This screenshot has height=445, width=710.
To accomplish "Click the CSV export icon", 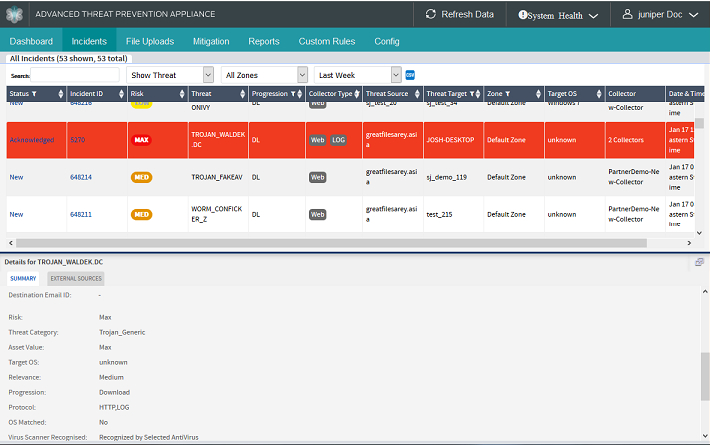I will (410, 75).
